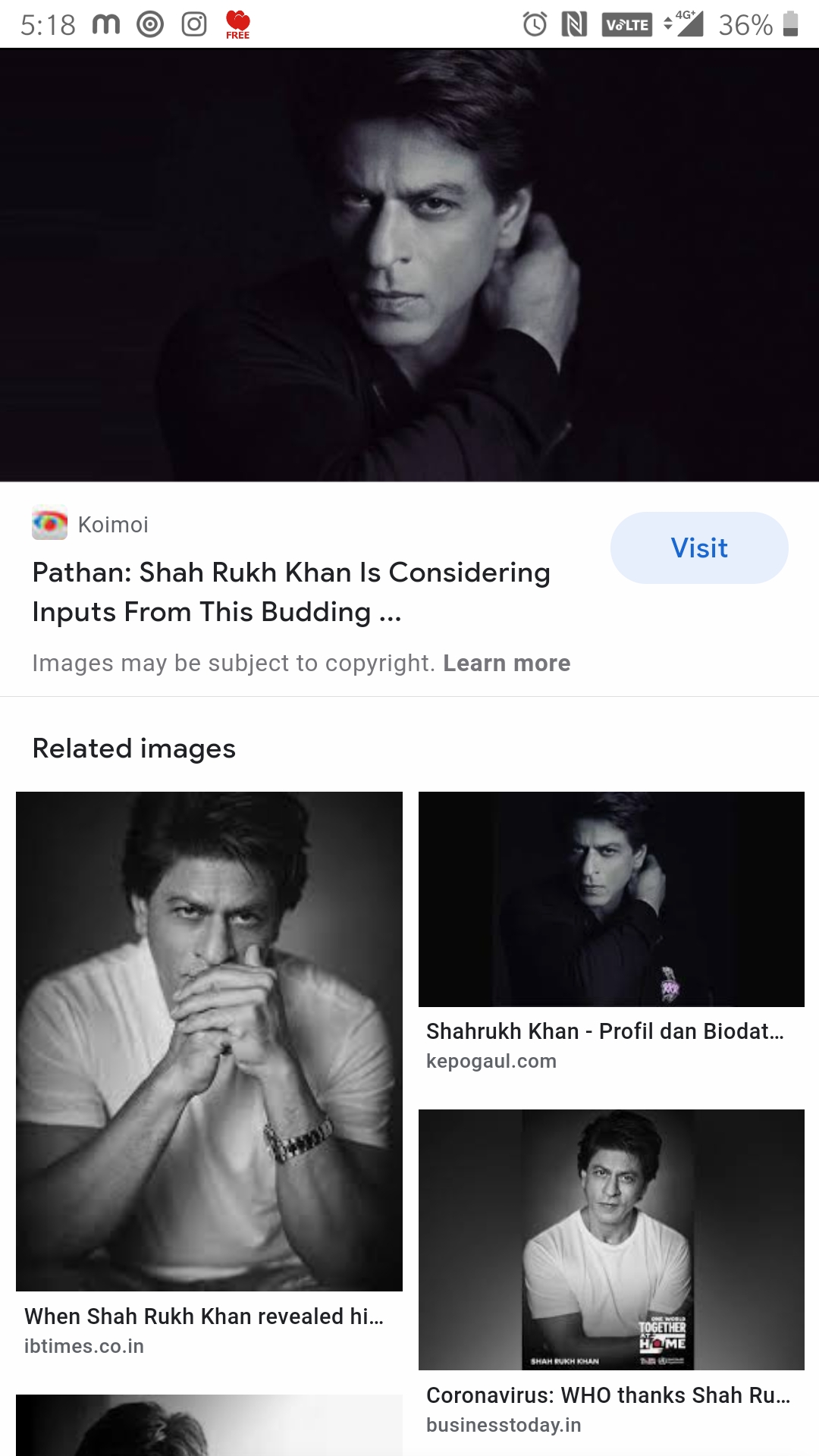Screen dimensions: 819x1456
Task: Tap the 4G signal strength icon
Action: tap(685, 24)
